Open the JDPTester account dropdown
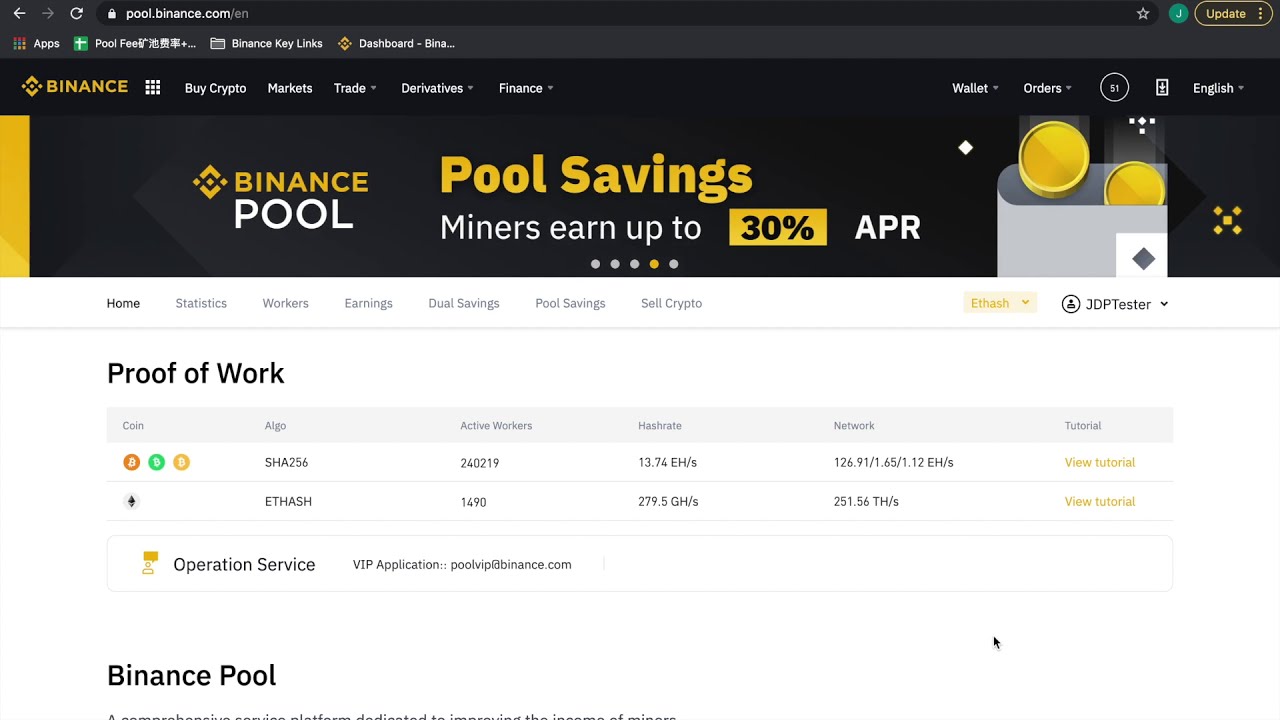Image resolution: width=1280 pixels, height=720 pixels. (1115, 304)
